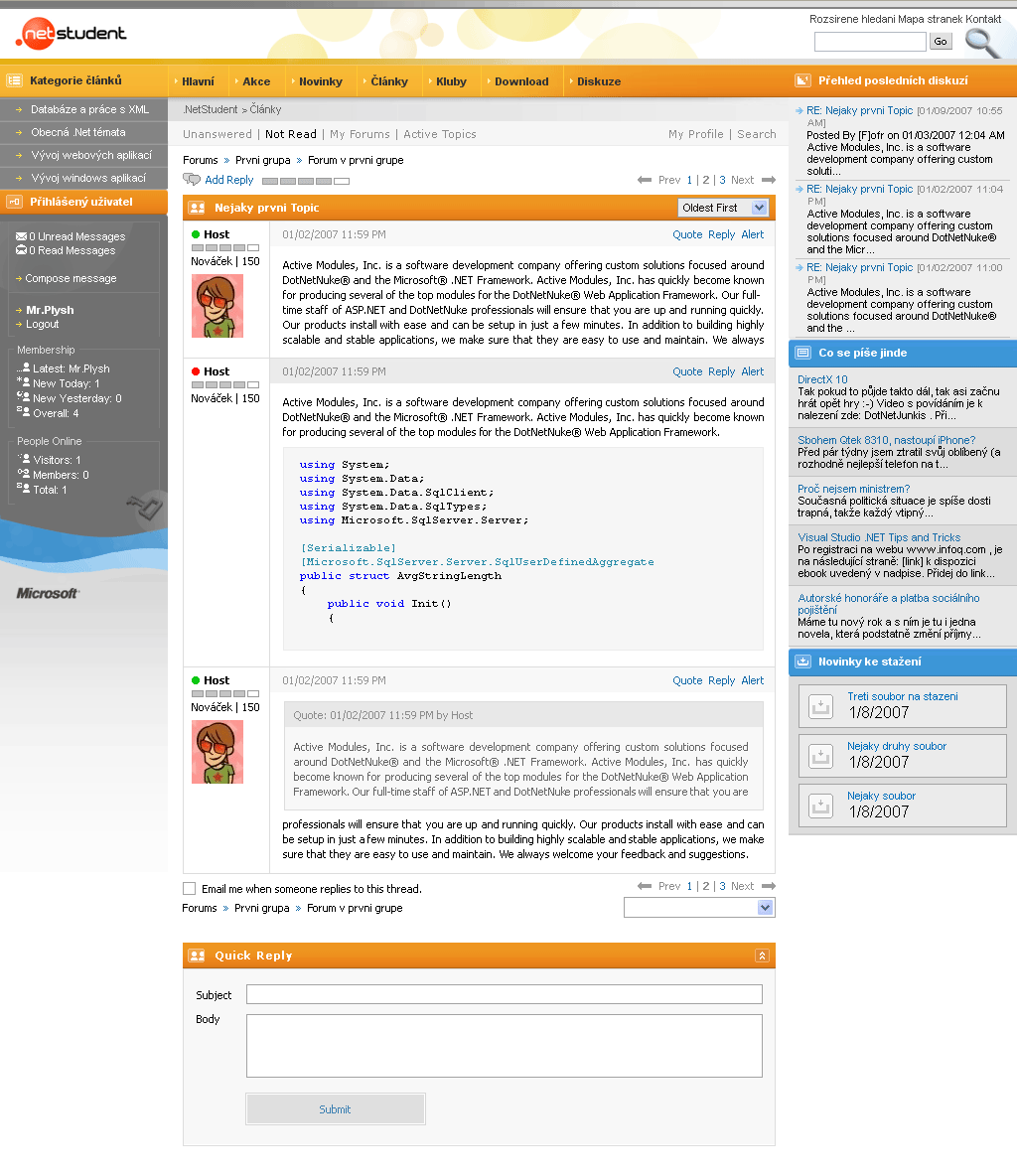
Task: Click the third post's user rank bar
Action: click(225, 693)
